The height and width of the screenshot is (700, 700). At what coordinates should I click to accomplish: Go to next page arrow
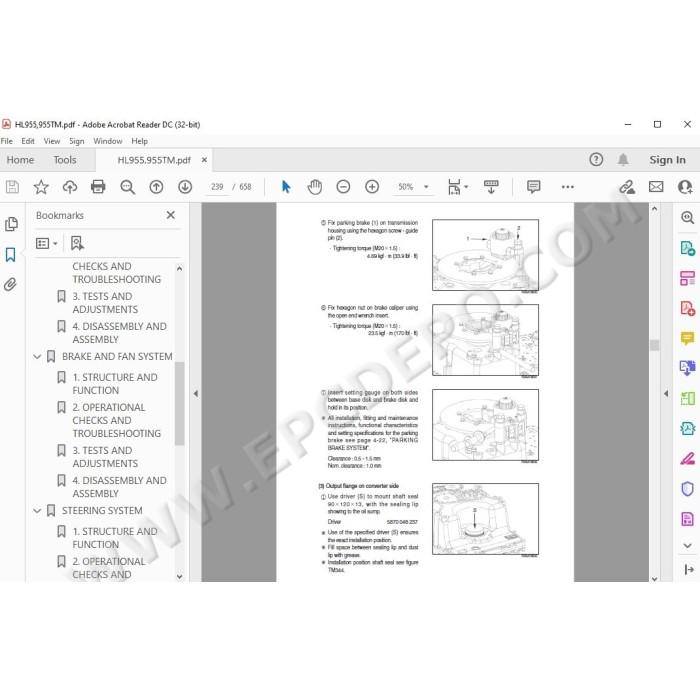tap(185, 187)
